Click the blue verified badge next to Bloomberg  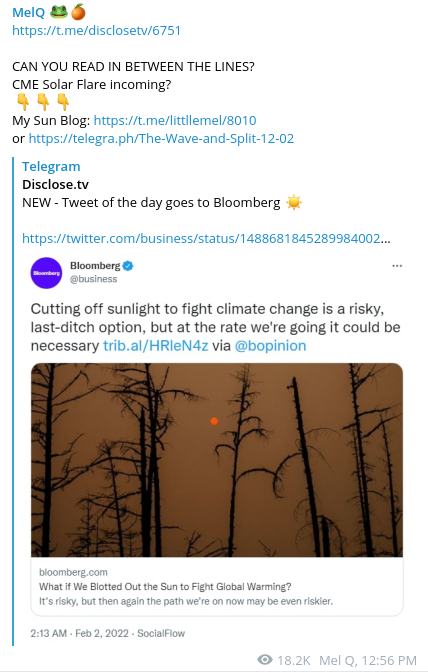pyautogui.click(x=128, y=266)
